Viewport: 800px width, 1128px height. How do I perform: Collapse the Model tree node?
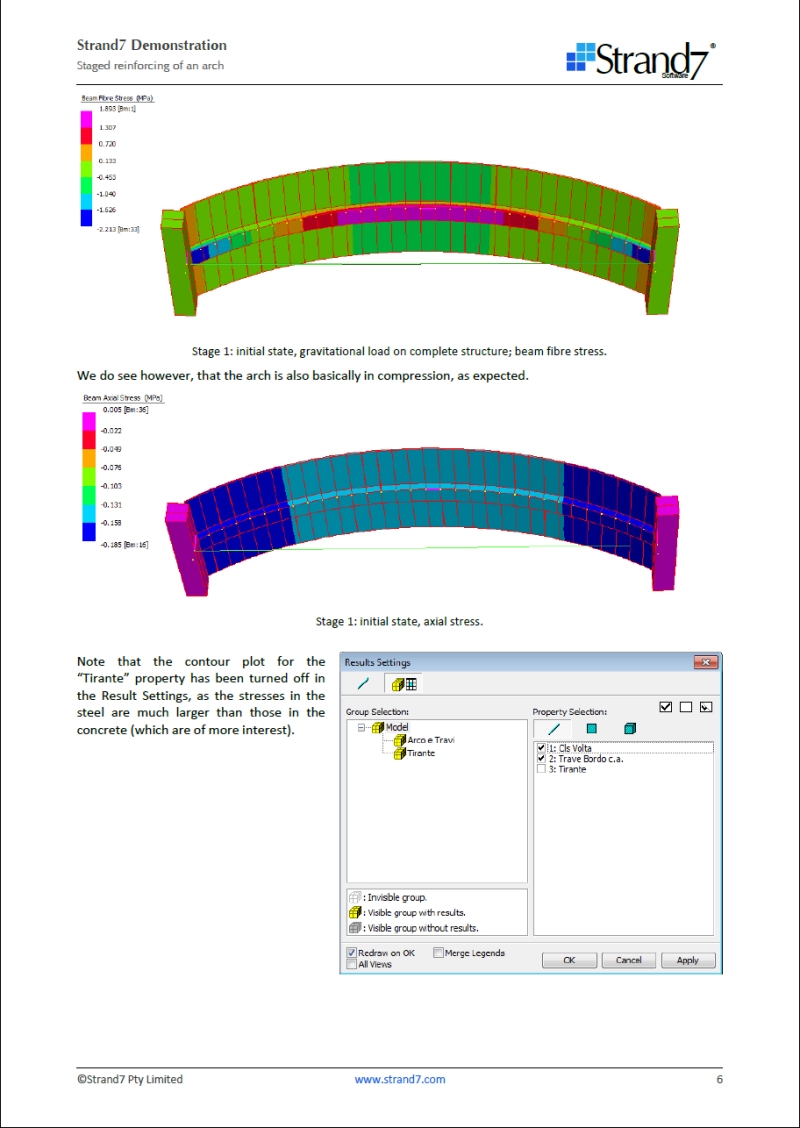point(362,728)
